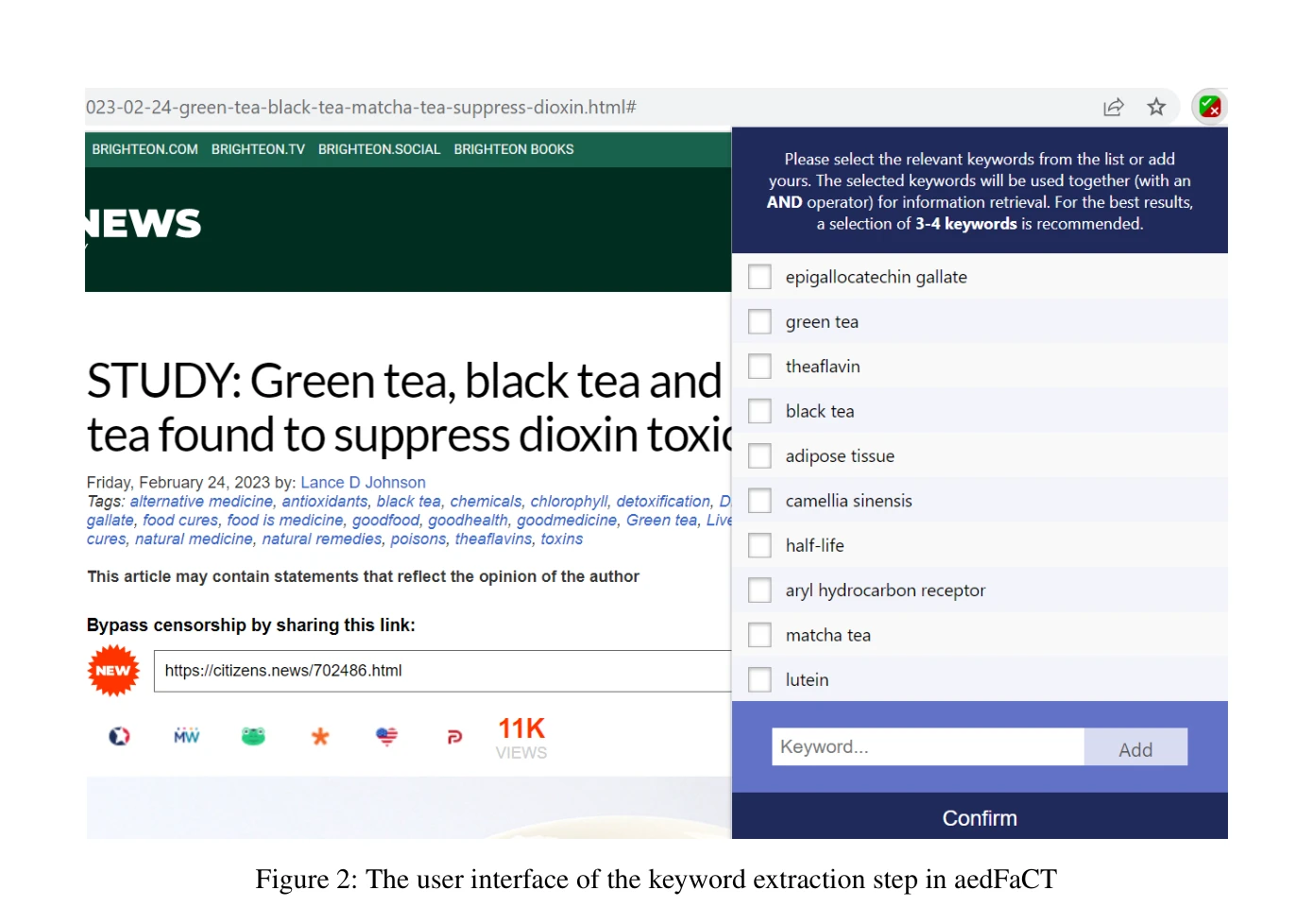Open the alternative medicine tag link

(x=201, y=502)
